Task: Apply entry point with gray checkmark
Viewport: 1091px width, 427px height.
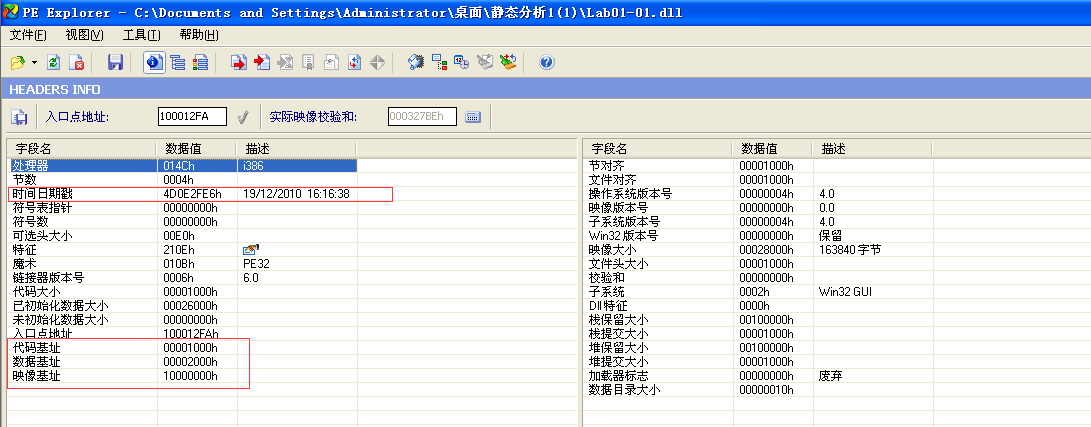Action: 243,117
